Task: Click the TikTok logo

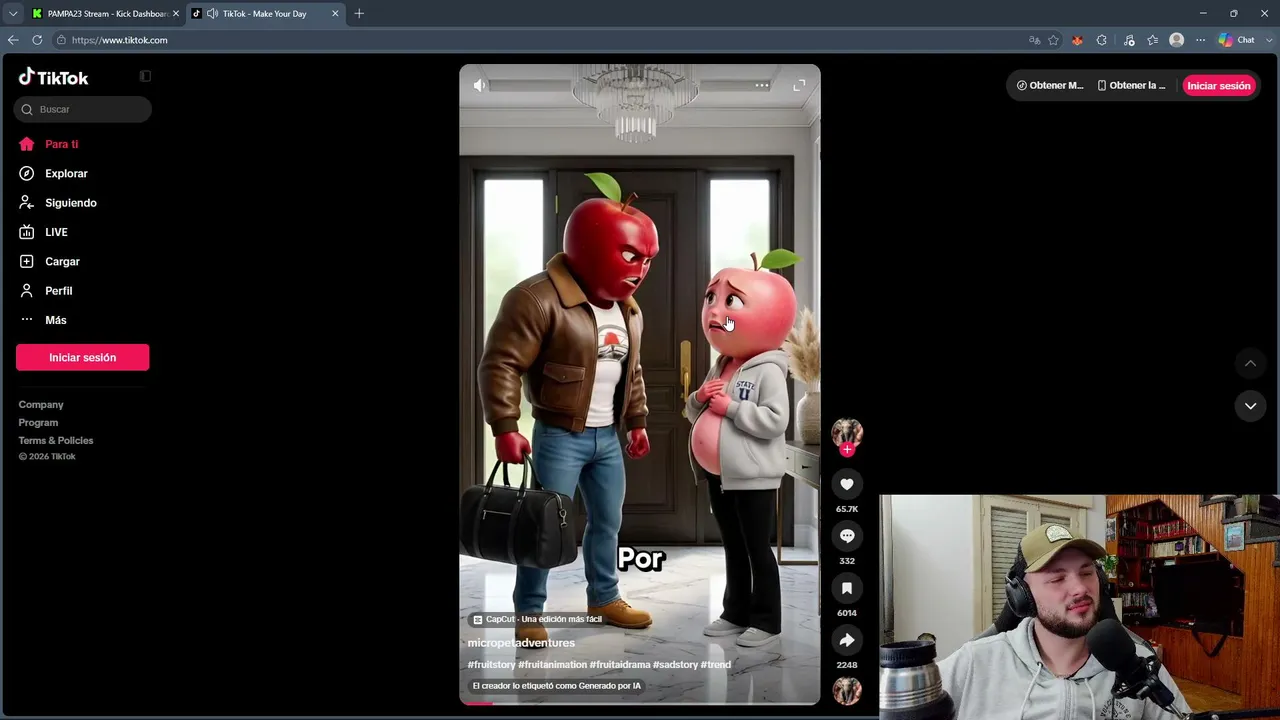Action: click(x=53, y=77)
